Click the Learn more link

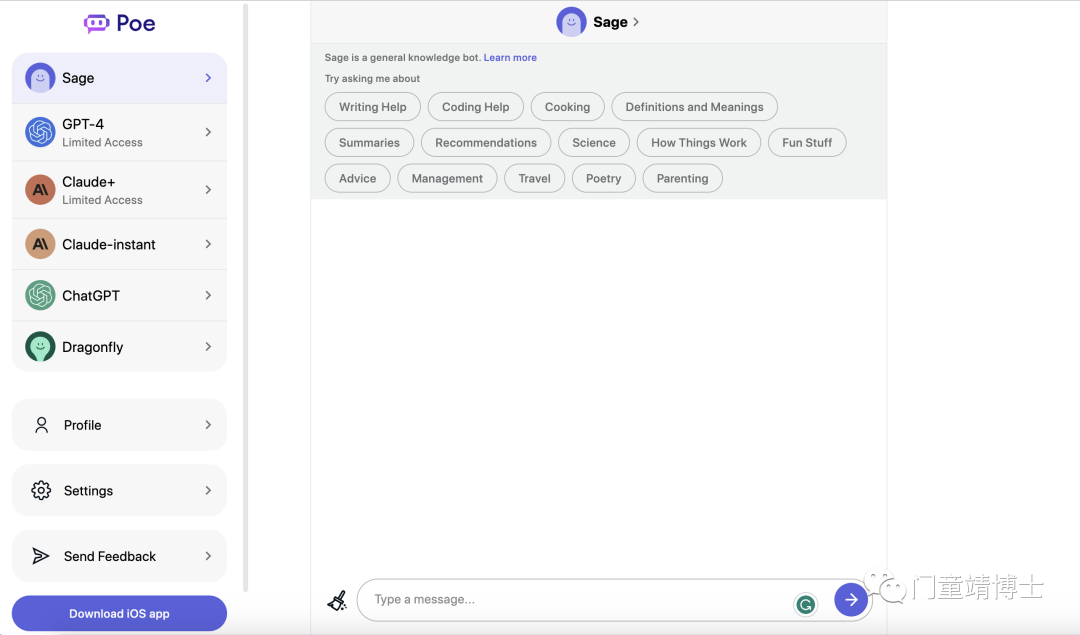(510, 58)
